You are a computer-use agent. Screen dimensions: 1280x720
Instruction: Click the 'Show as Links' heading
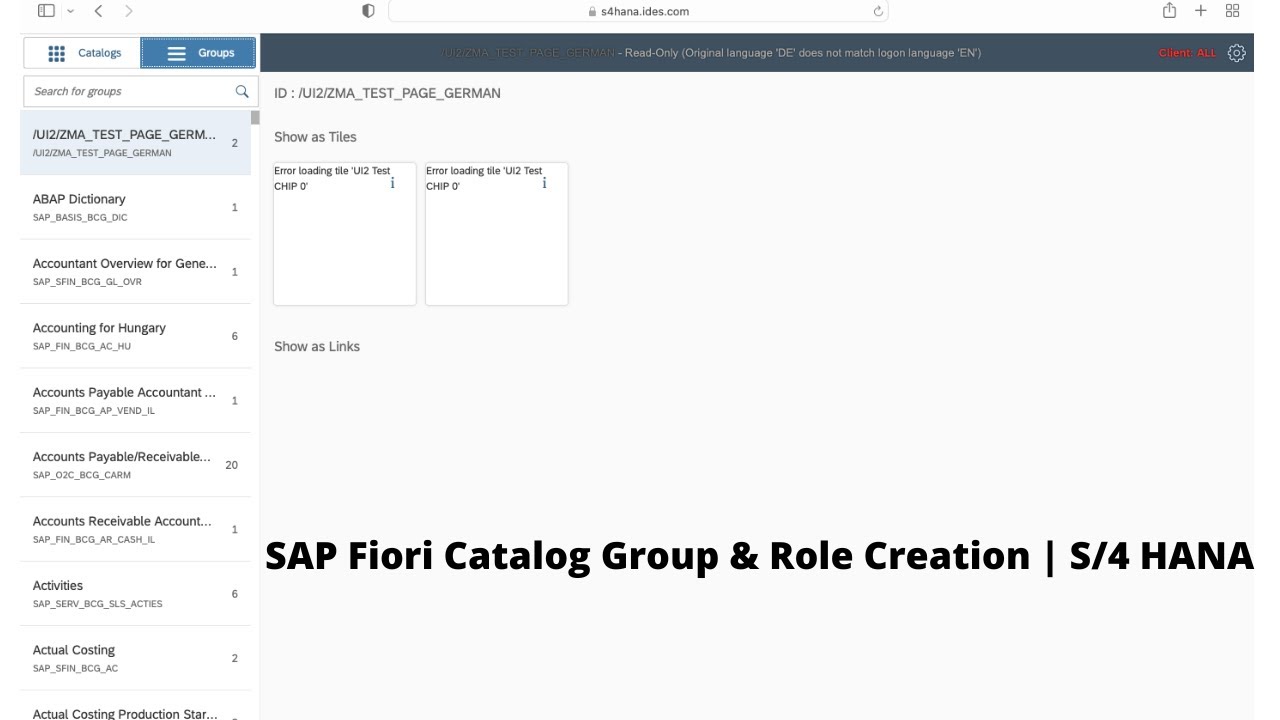[x=317, y=346]
